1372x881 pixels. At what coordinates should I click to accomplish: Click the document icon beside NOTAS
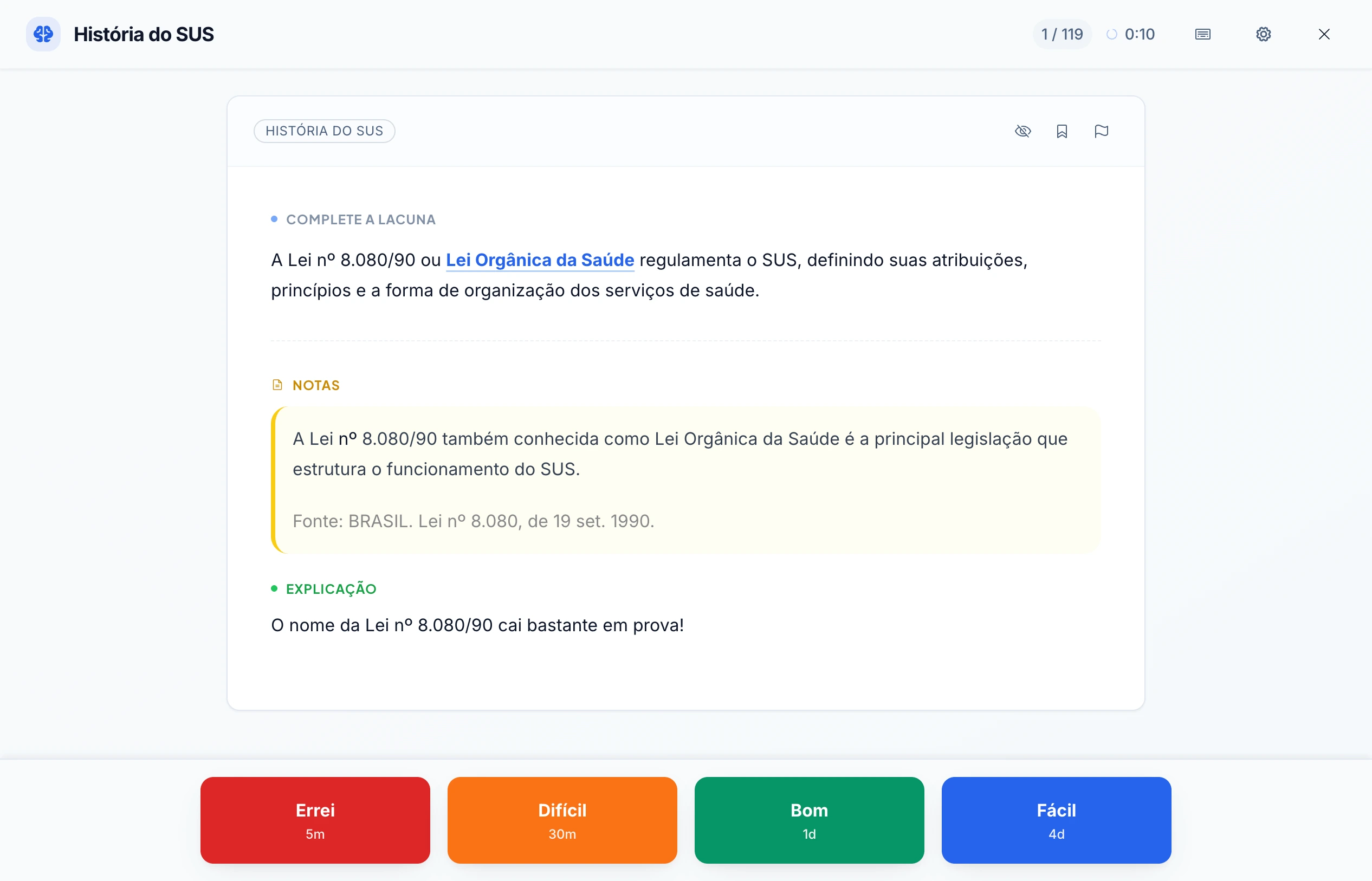(x=277, y=385)
